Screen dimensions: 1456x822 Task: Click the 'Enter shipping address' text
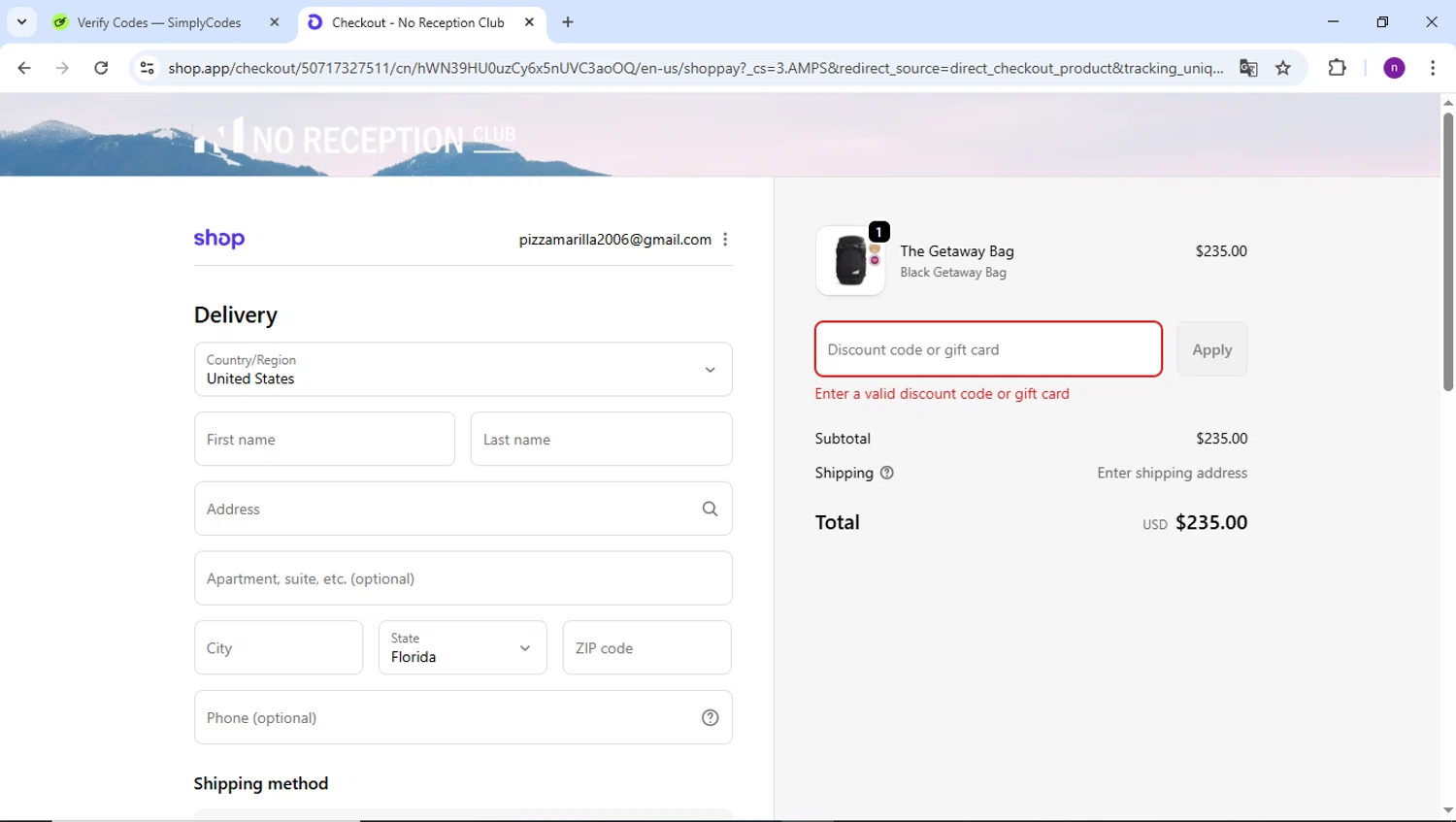tap(1172, 473)
